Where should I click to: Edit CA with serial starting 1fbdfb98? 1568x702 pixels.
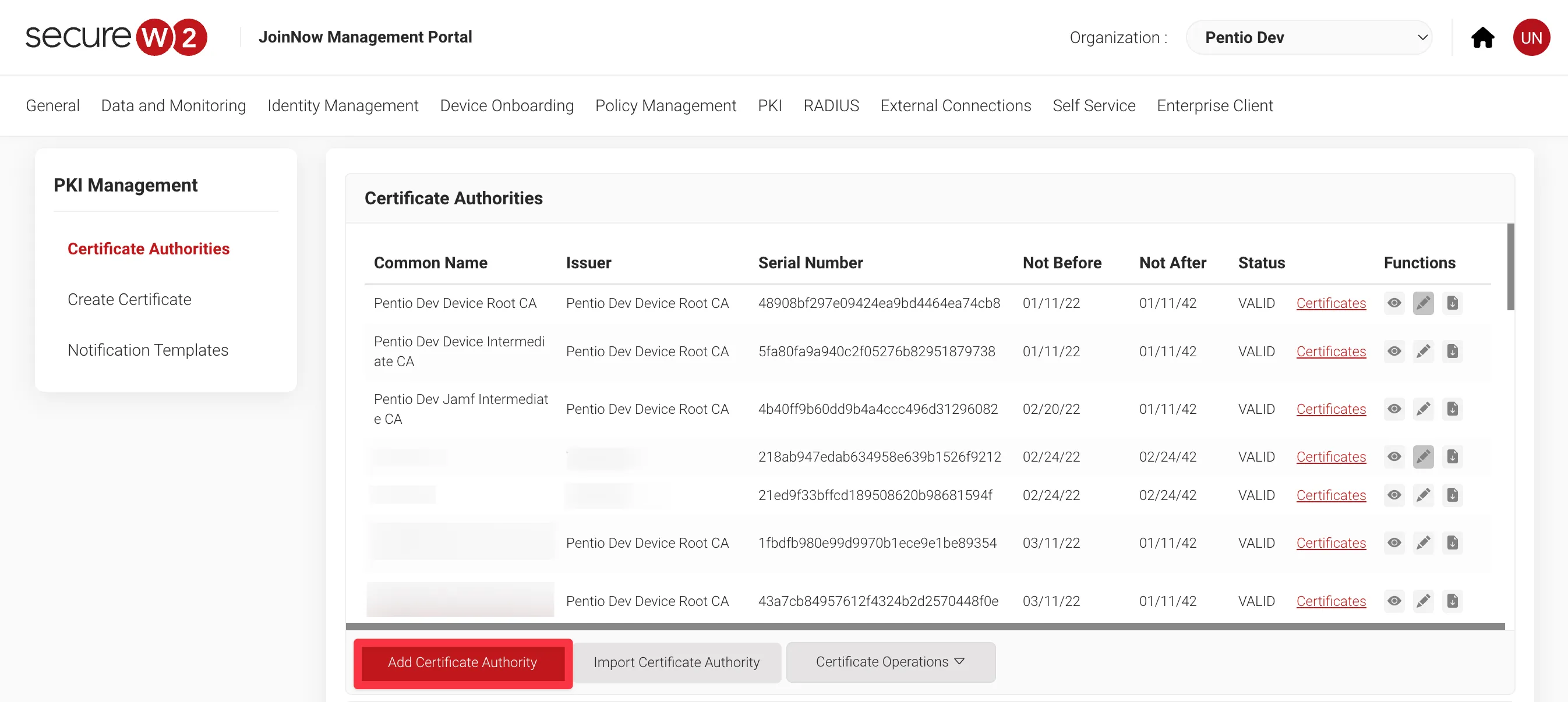[x=1423, y=543]
